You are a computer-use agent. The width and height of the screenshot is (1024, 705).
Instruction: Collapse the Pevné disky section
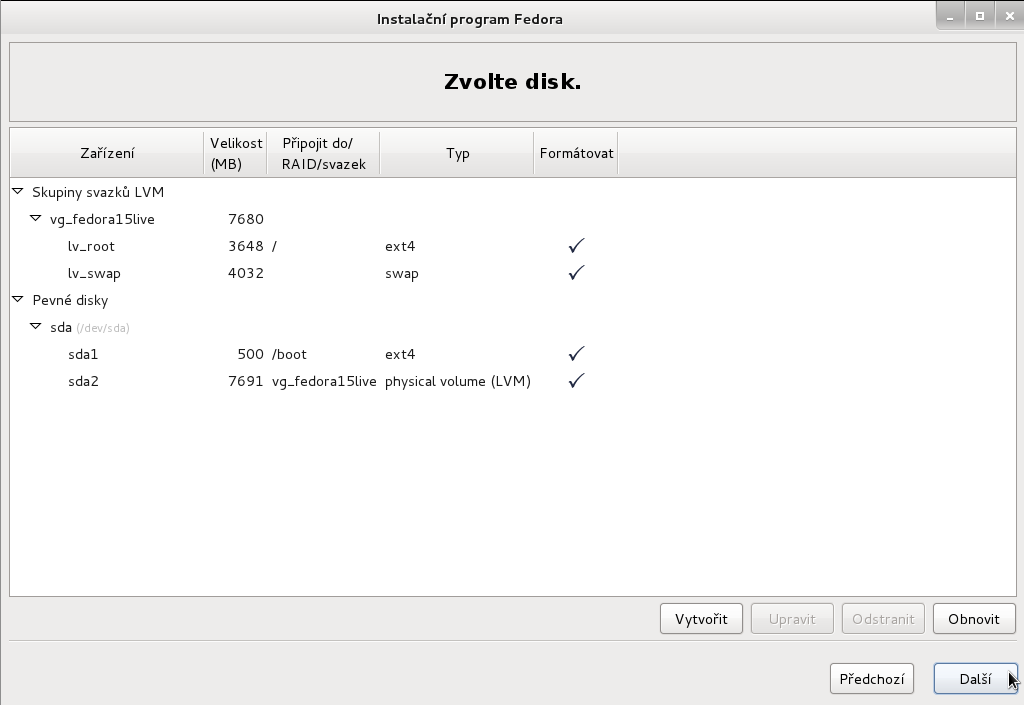[18, 299]
